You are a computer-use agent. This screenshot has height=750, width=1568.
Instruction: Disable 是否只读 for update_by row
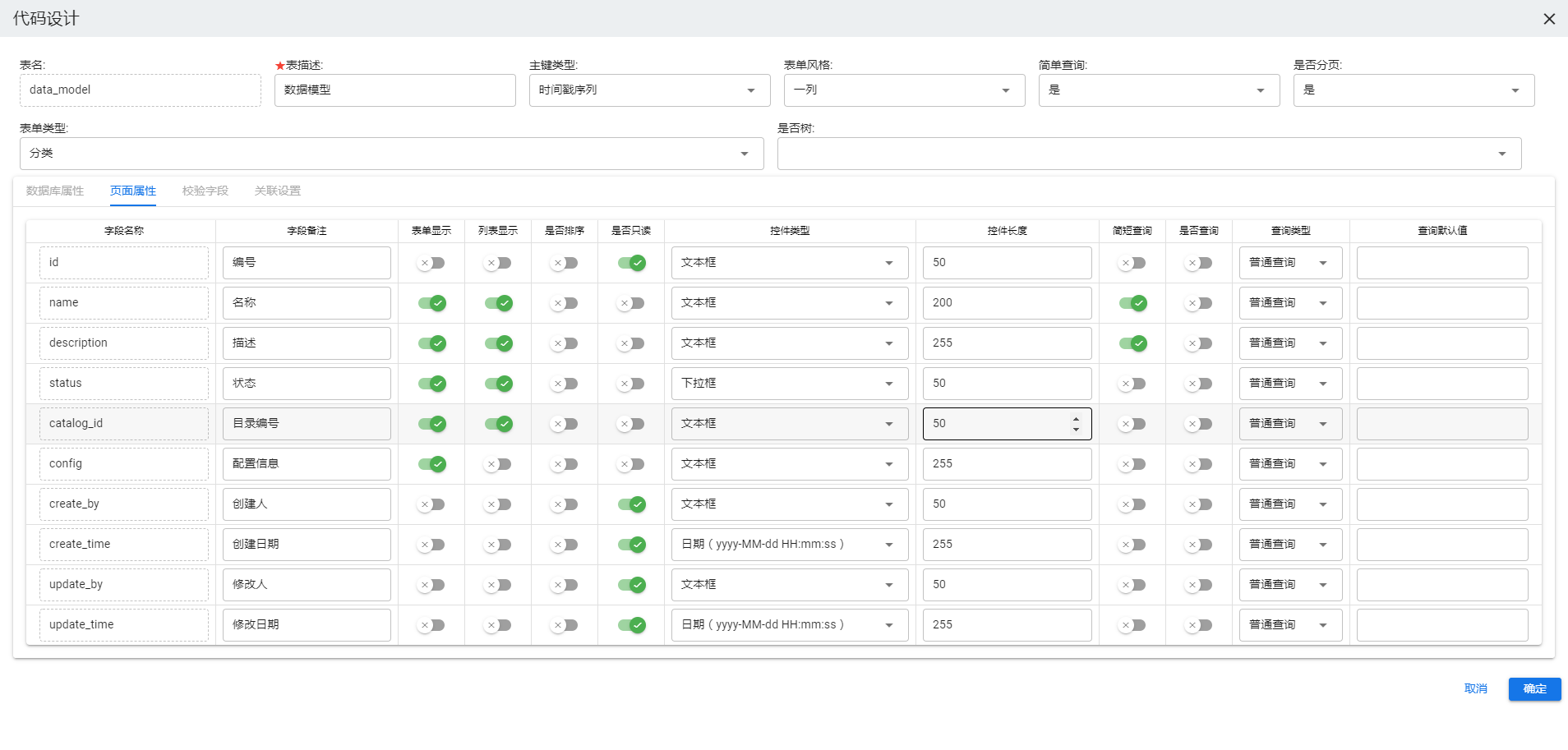click(631, 585)
